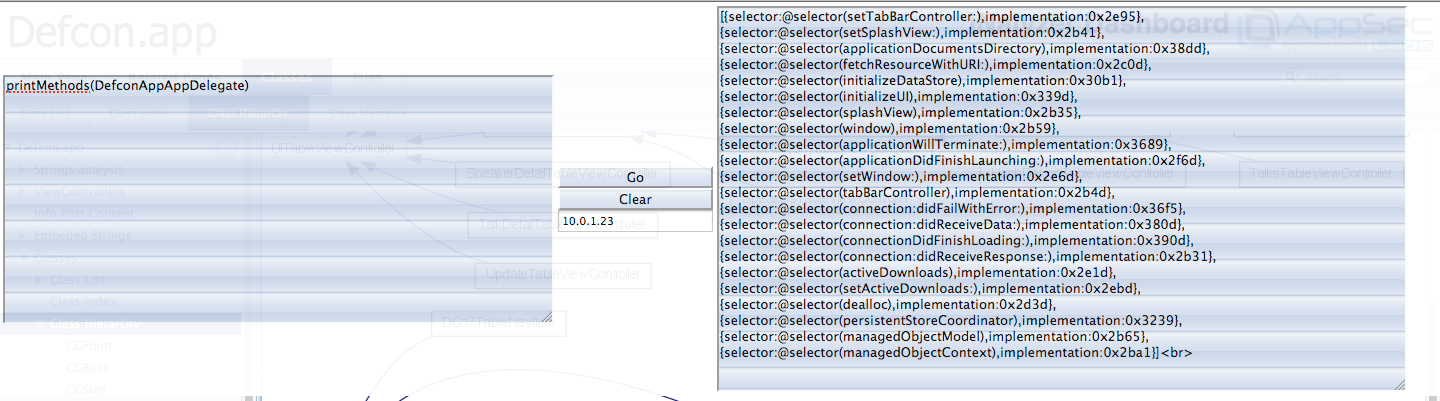Viewport: 1440px width, 401px height.
Task: Select Class Index in the sidebar tree
Action: (x=83, y=302)
